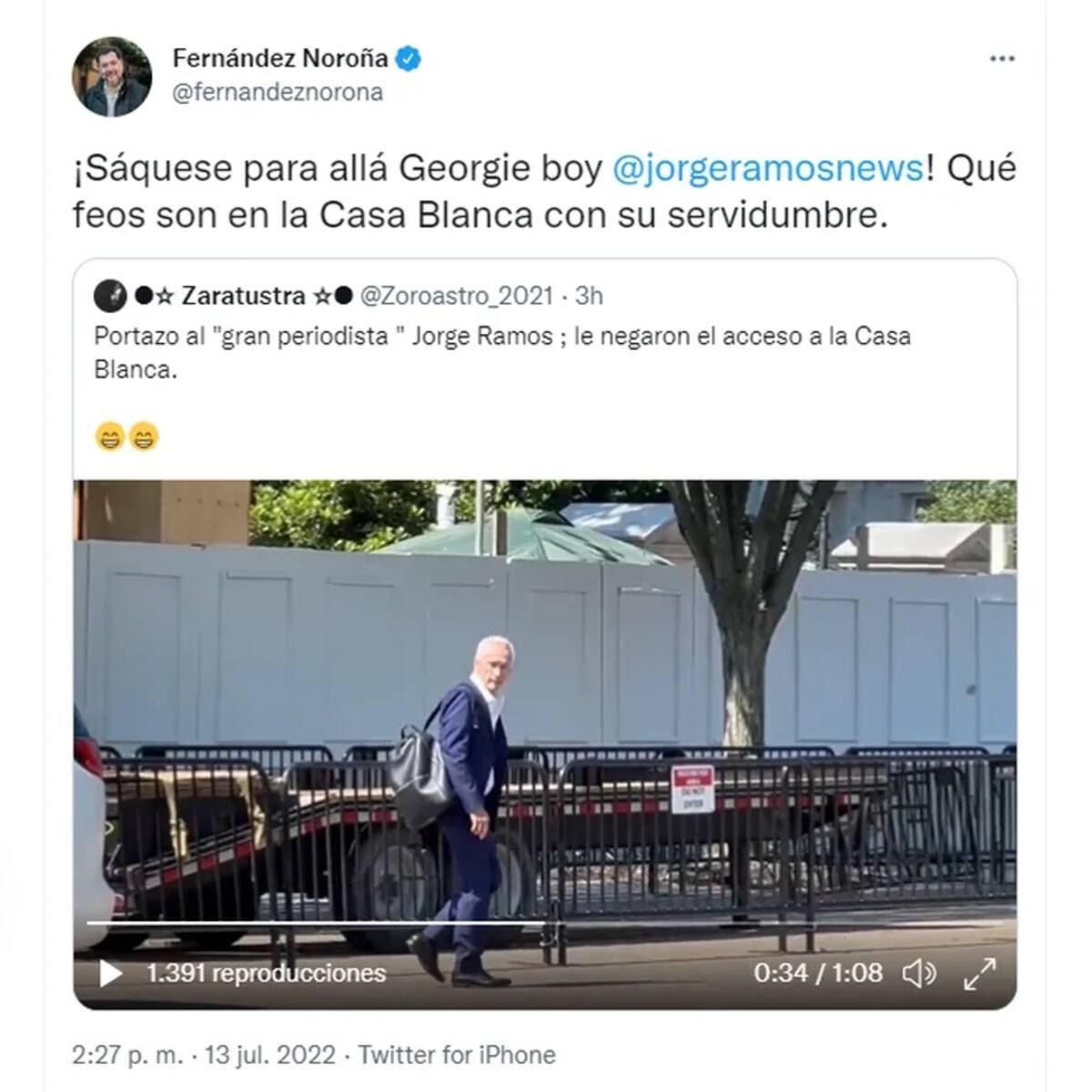
Task: Open Zaratustra's quoted account name
Action: tap(243, 296)
